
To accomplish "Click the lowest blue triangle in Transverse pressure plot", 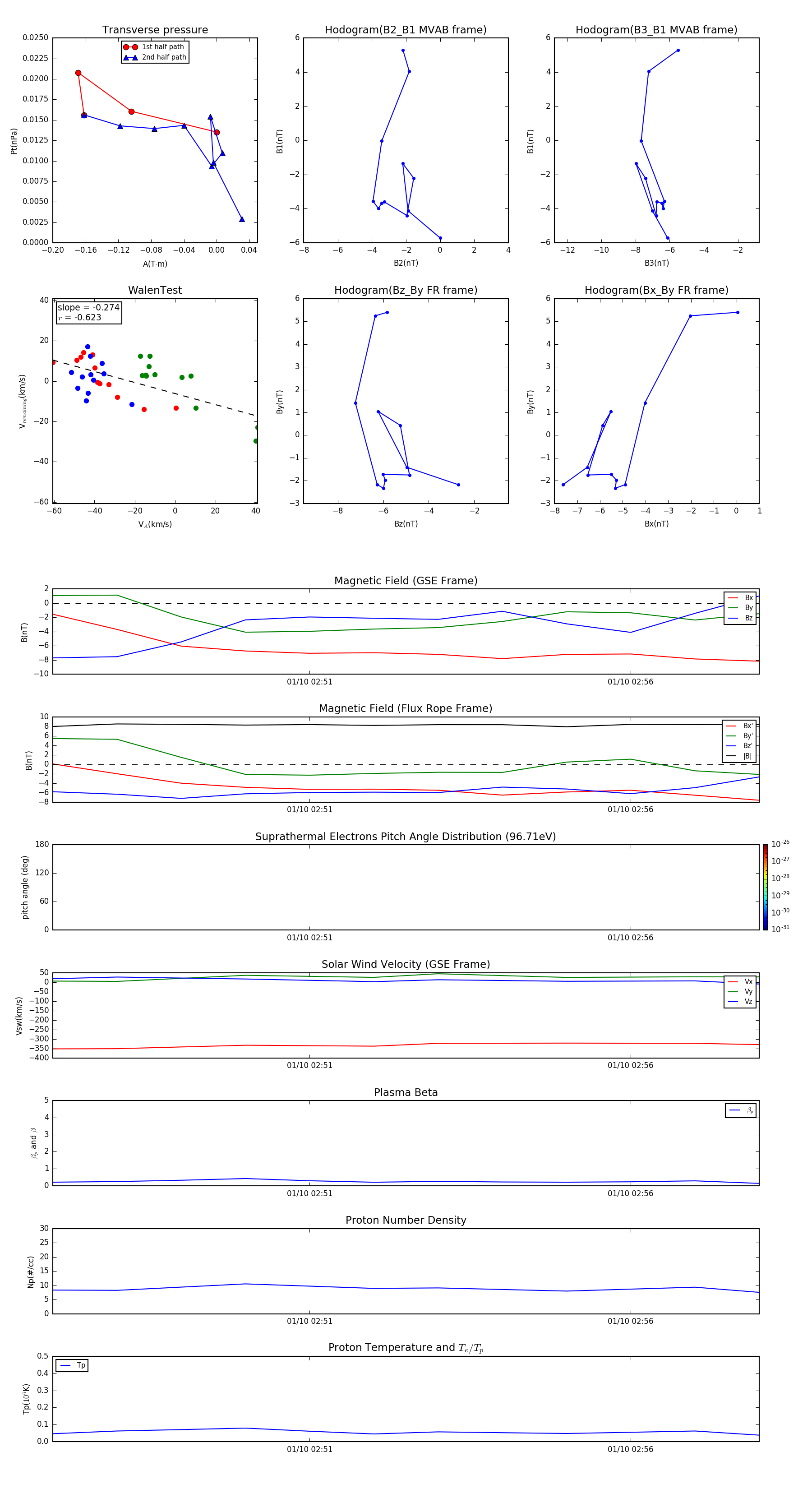I will pyautogui.click(x=242, y=219).
